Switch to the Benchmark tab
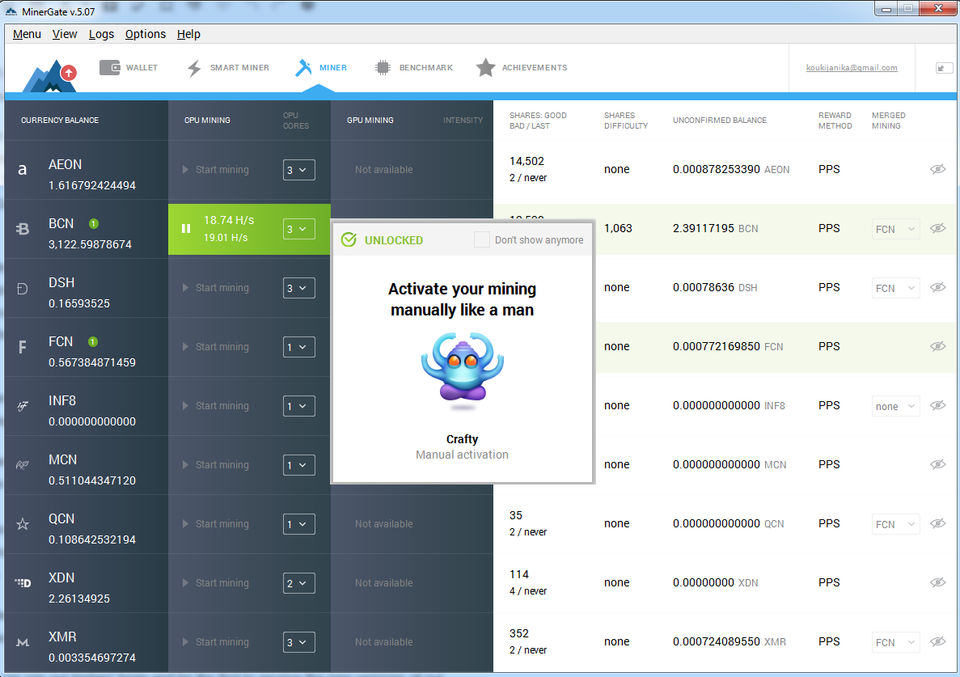 point(414,67)
